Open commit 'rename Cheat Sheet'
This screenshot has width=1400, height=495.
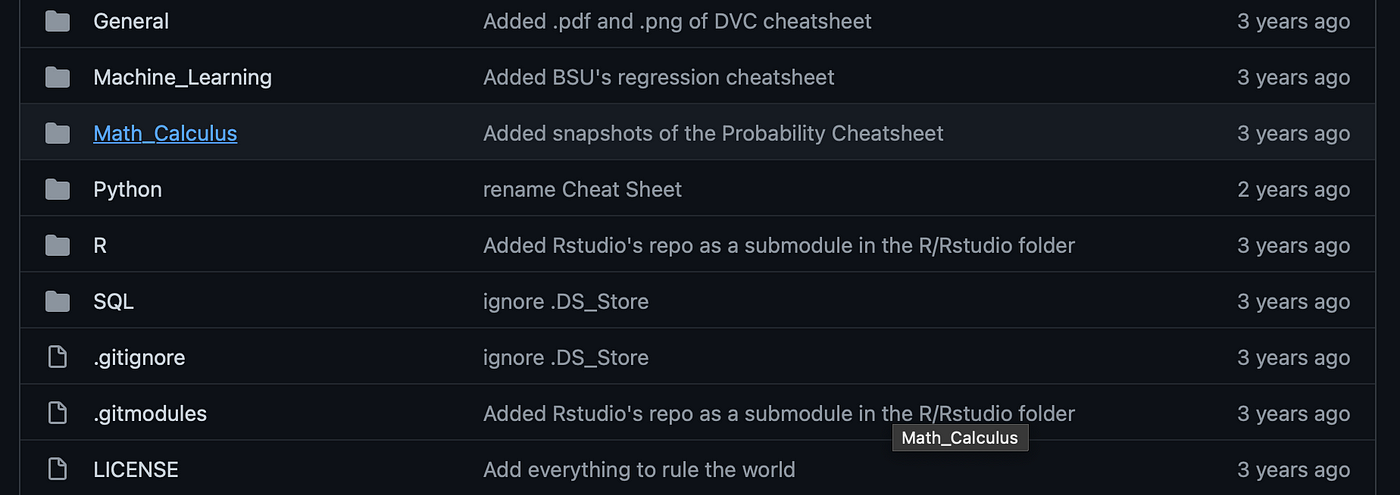(x=582, y=189)
